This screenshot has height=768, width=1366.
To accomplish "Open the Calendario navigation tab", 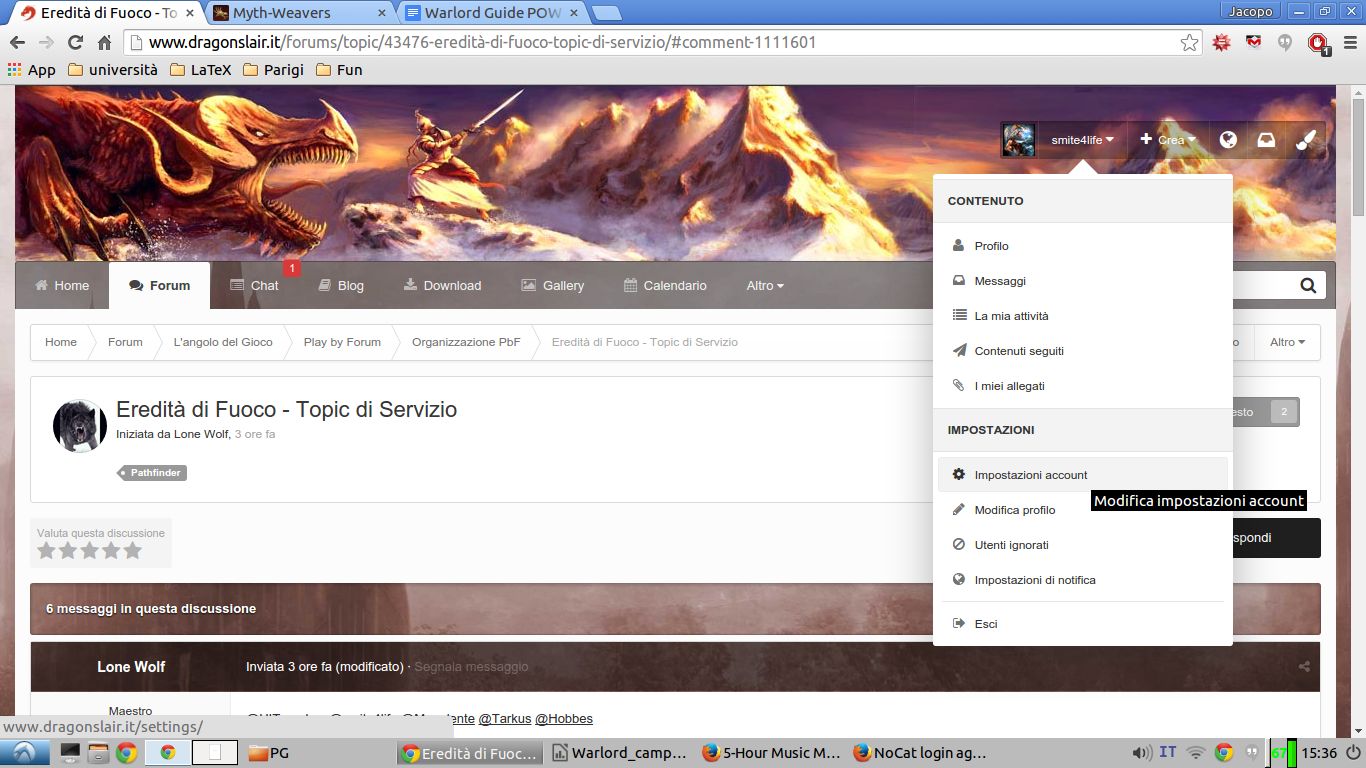I will (665, 286).
